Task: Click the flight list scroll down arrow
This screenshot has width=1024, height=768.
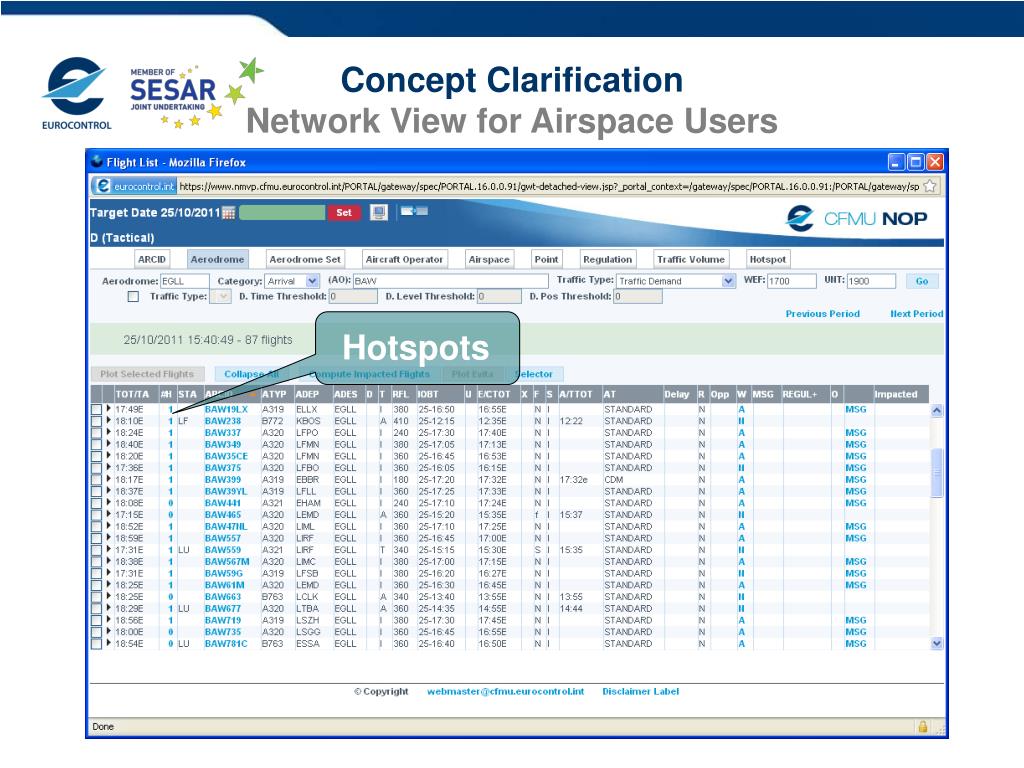Action: (937, 643)
